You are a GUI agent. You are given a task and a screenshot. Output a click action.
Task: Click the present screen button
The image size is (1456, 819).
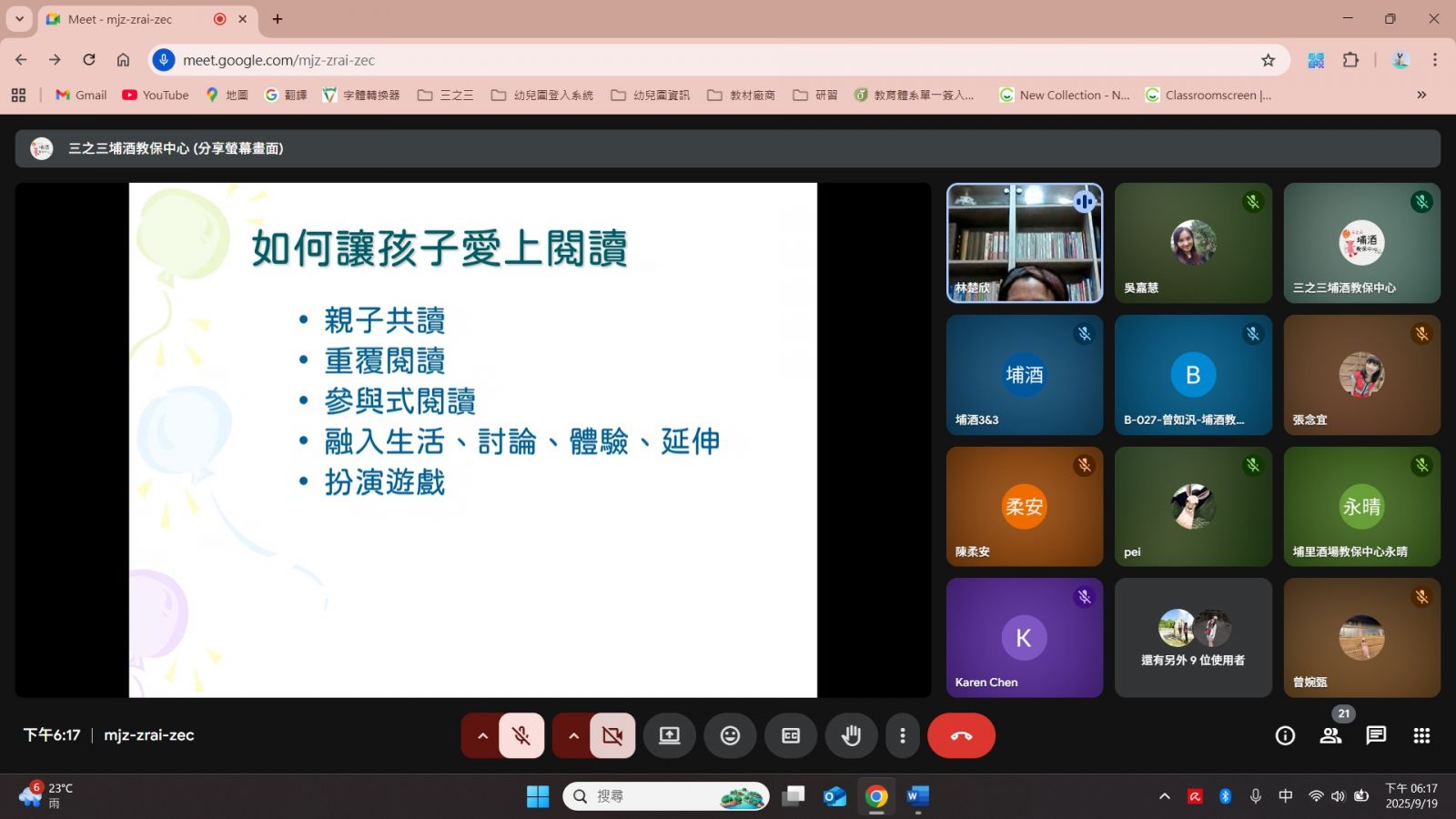coord(669,735)
